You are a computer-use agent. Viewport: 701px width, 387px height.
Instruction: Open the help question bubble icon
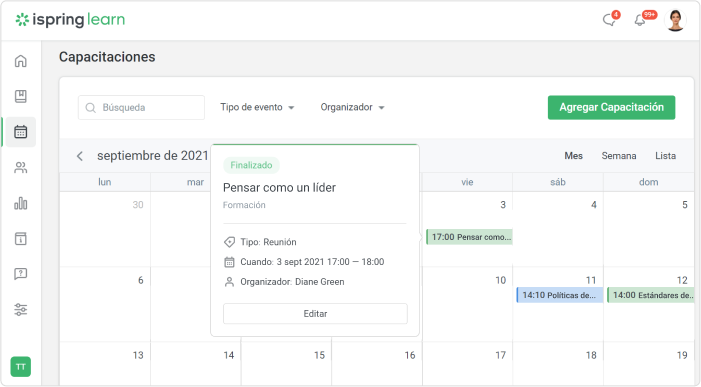coord(21,273)
